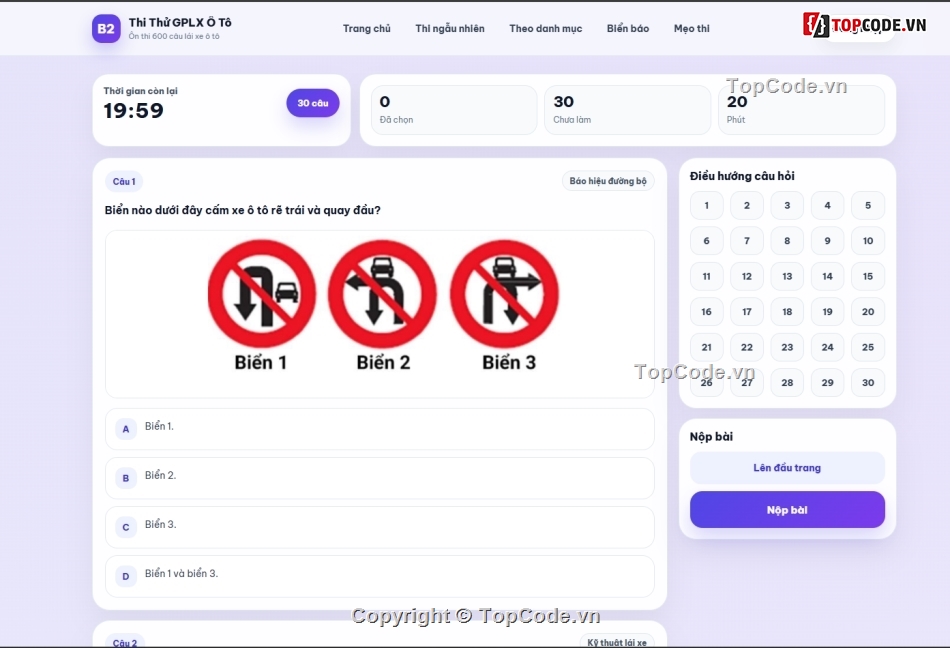950x648 pixels.
Task: Open the Biển báo menu item
Action: coord(628,28)
